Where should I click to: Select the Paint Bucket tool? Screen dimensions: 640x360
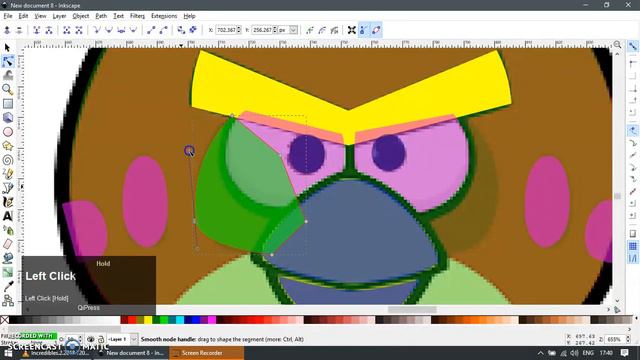[7, 258]
